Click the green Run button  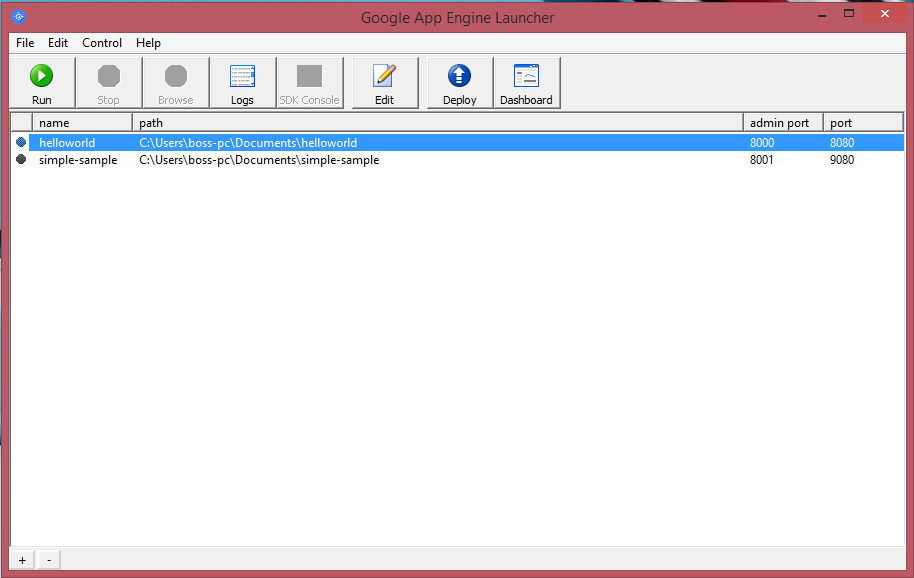click(x=42, y=83)
